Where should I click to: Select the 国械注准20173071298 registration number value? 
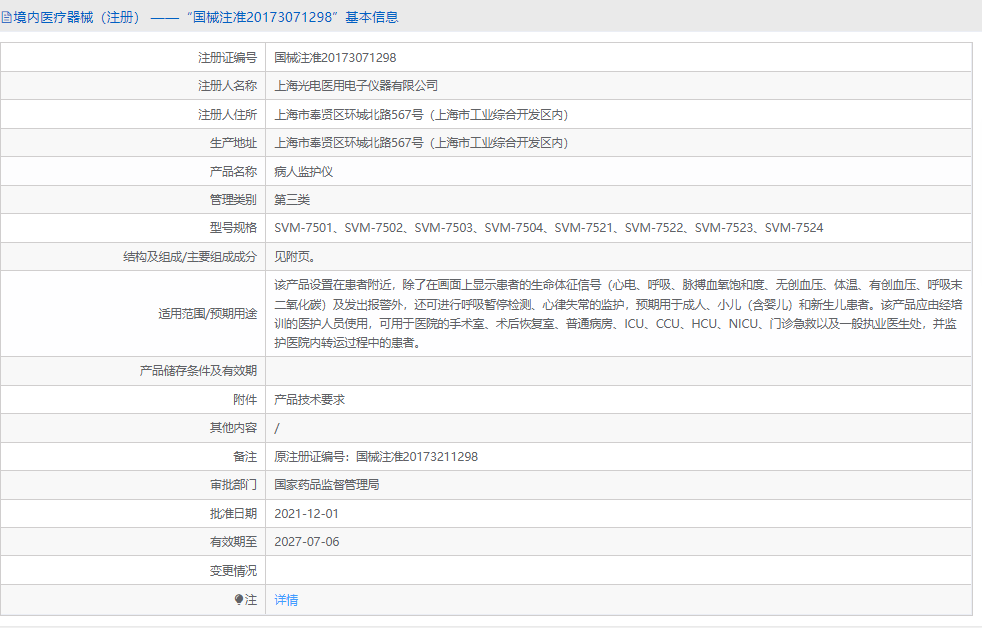tap(335, 58)
